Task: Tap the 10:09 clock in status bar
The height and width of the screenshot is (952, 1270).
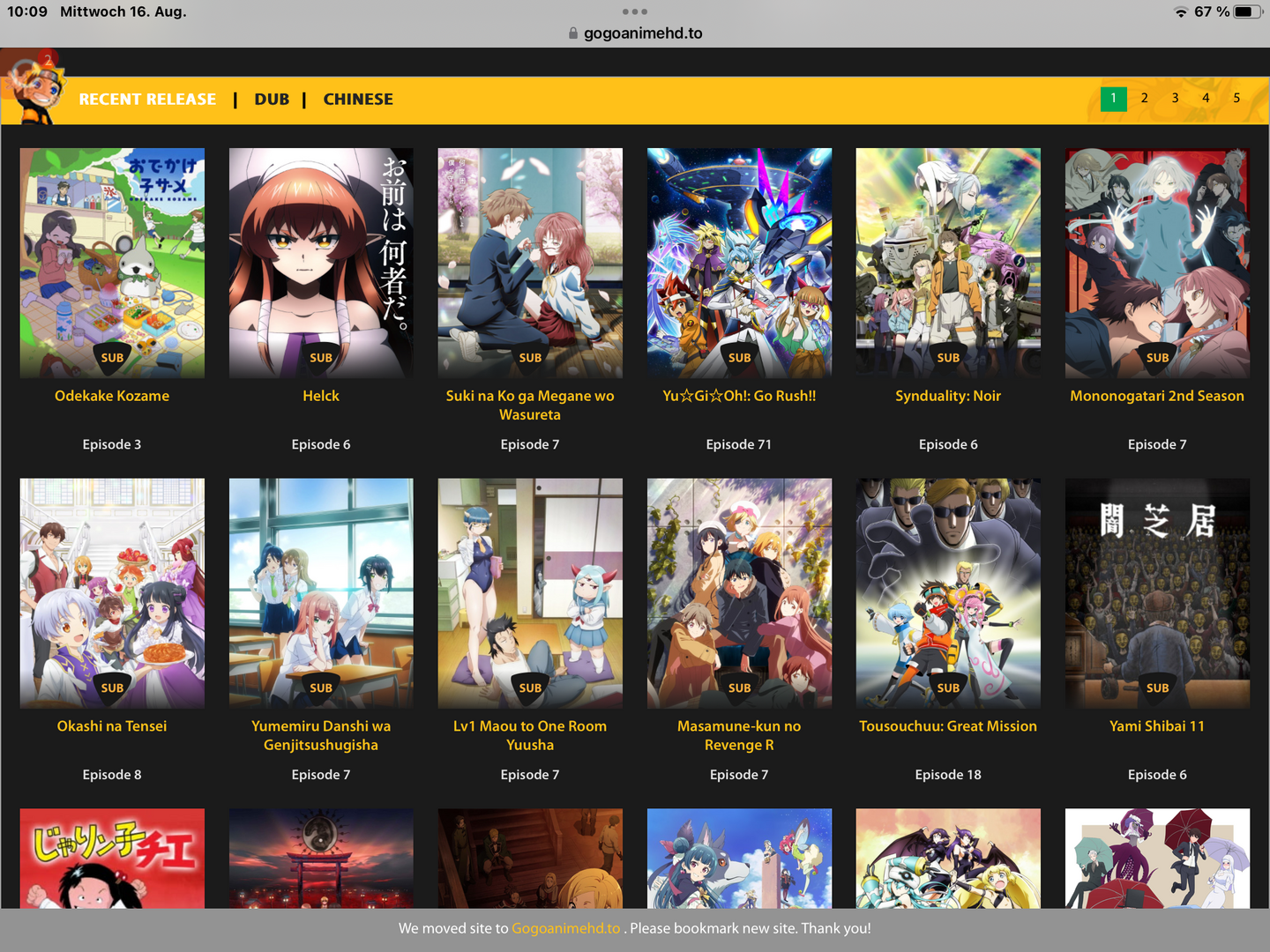Action: (x=27, y=11)
